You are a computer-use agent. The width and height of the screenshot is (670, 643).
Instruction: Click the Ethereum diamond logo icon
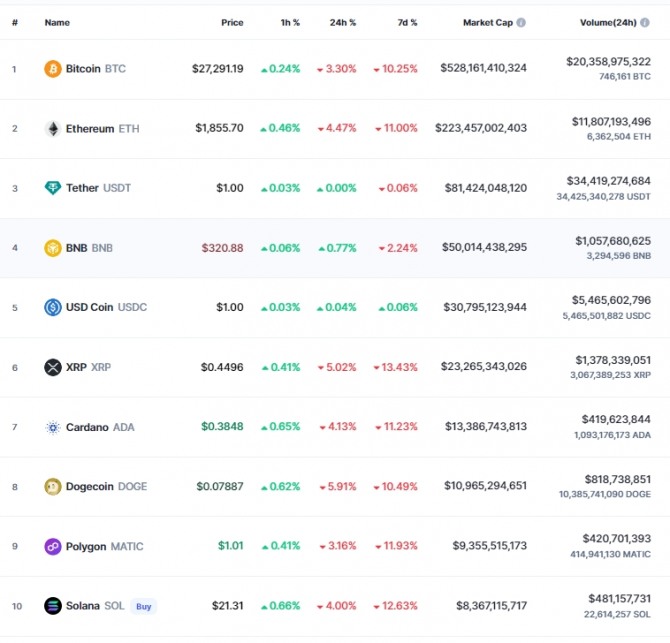click(53, 129)
